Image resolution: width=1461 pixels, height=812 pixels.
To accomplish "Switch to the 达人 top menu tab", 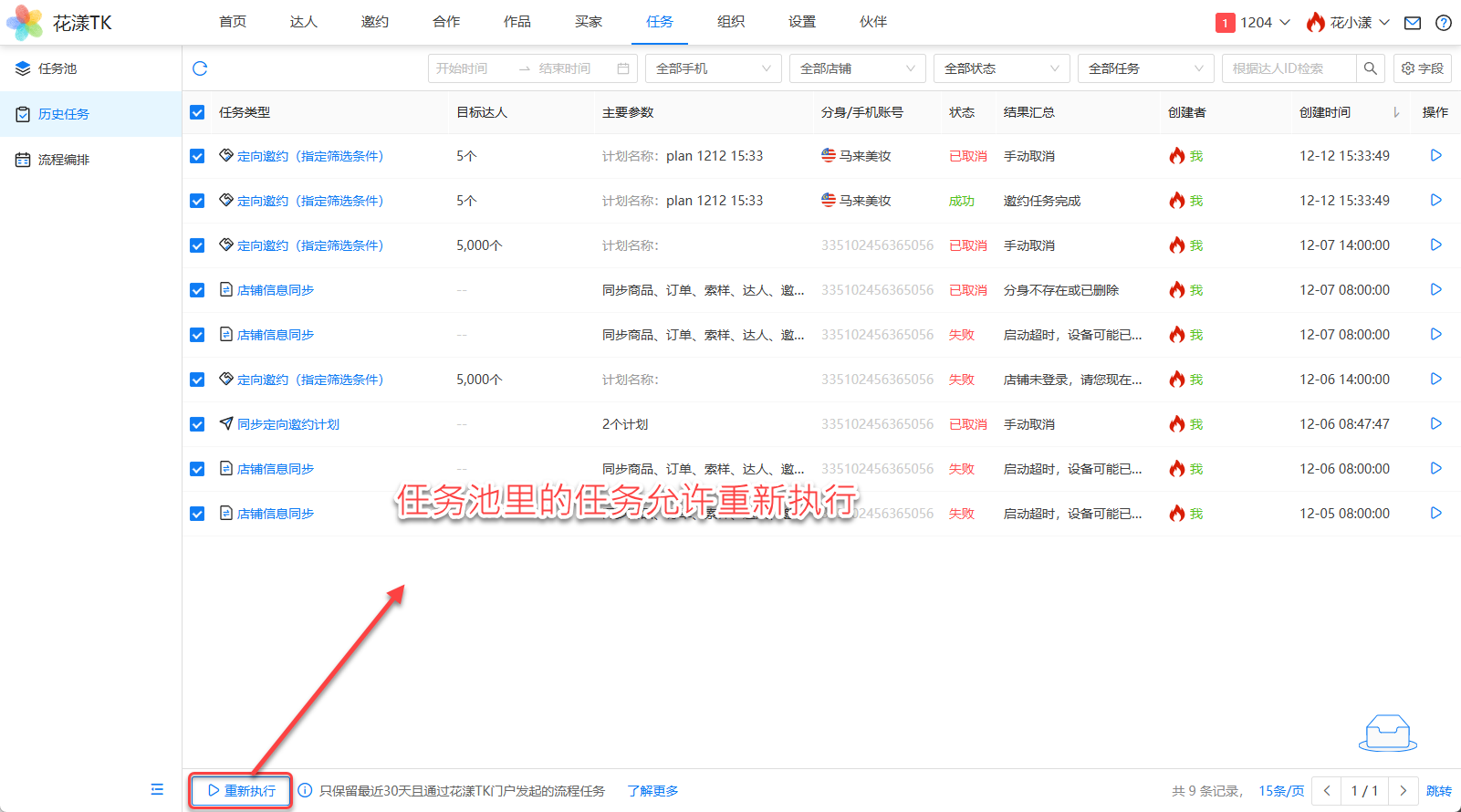I will (303, 22).
